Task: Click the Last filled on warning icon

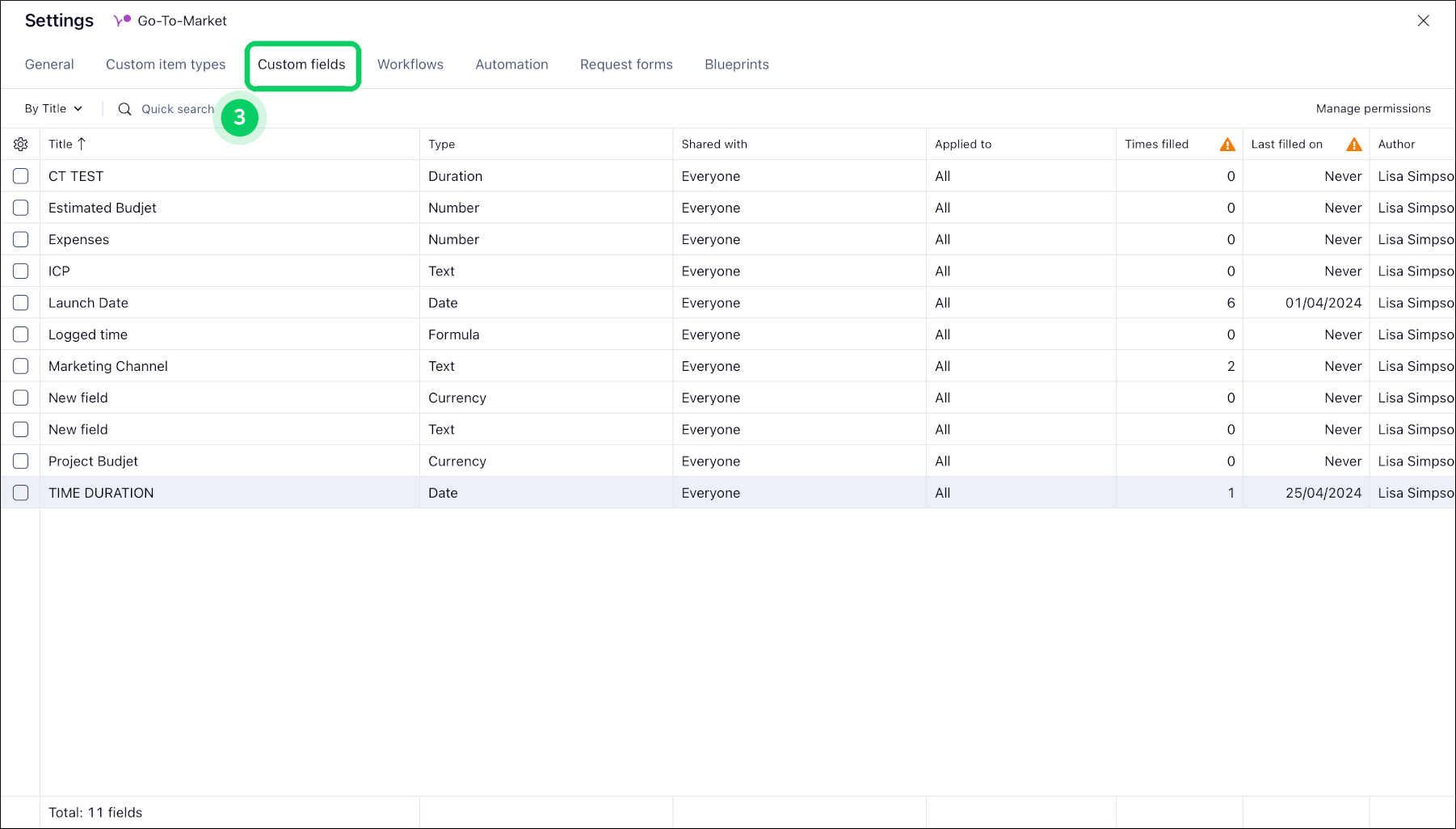Action: [1353, 145]
